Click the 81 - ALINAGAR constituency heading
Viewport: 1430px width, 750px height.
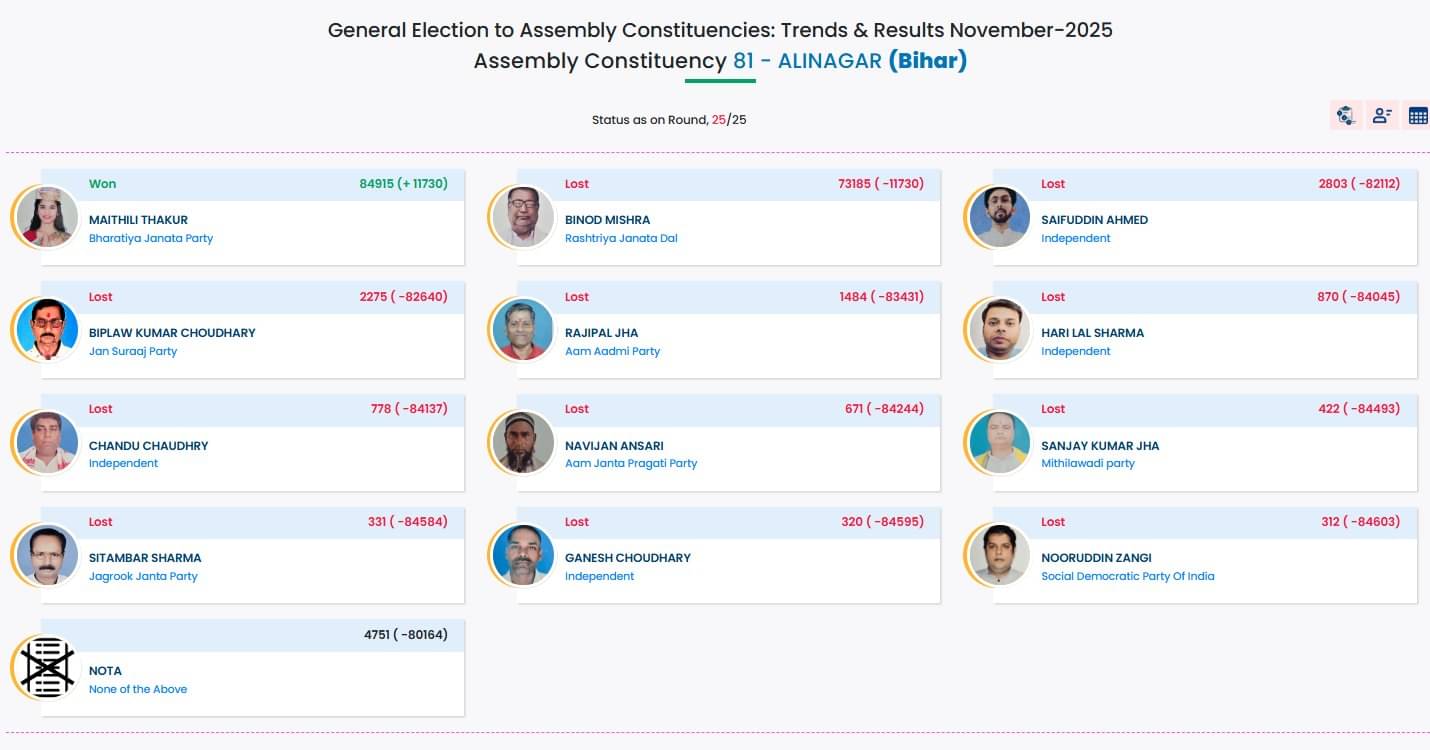pos(807,61)
